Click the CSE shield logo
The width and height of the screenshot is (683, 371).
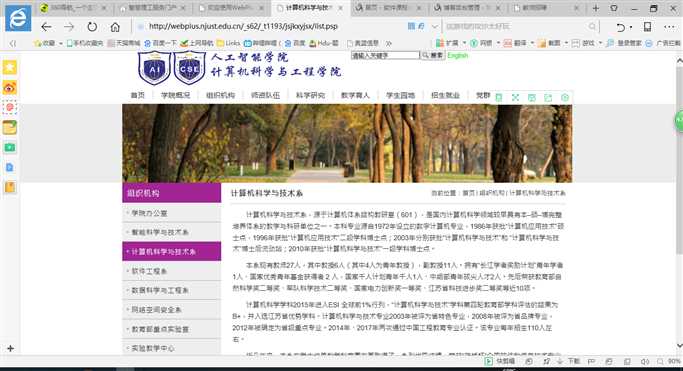189,68
